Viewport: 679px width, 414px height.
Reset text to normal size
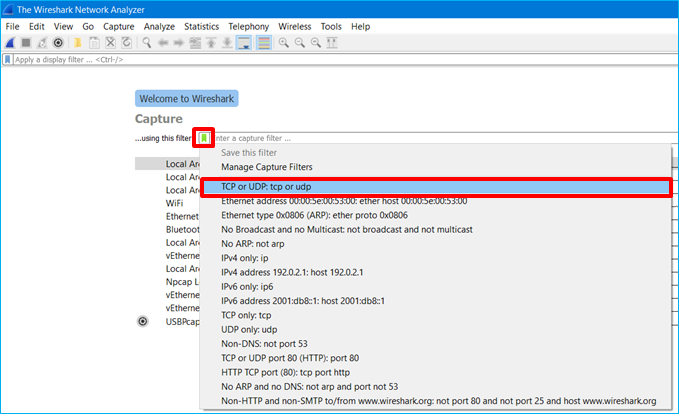(x=316, y=43)
